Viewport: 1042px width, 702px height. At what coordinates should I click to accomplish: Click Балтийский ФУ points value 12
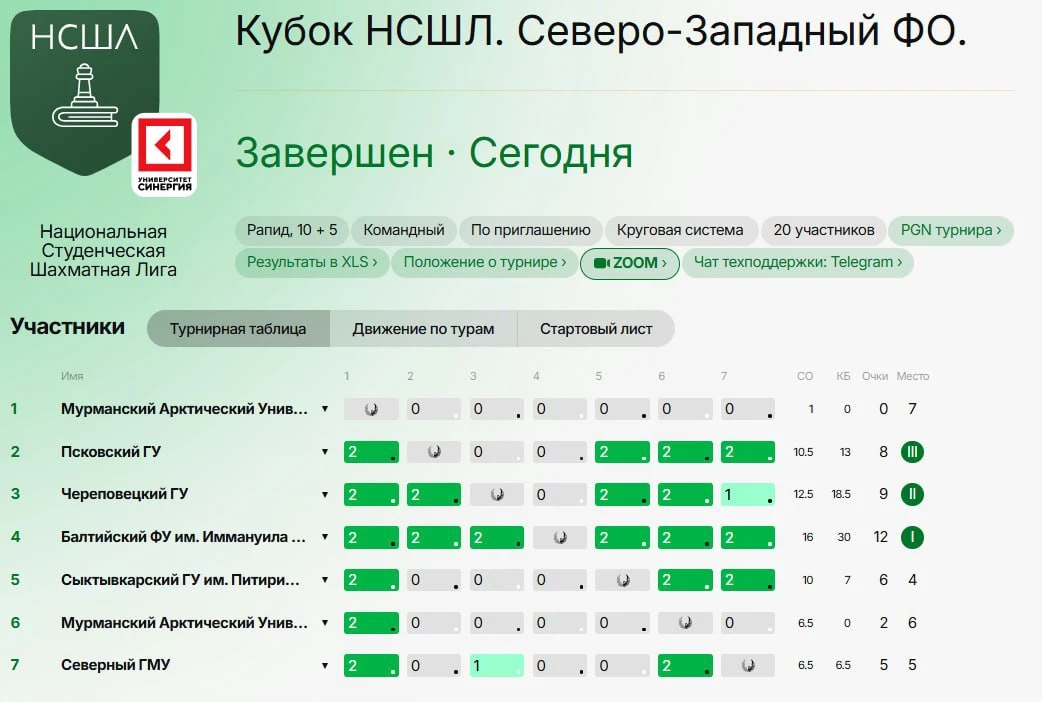[x=881, y=537]
